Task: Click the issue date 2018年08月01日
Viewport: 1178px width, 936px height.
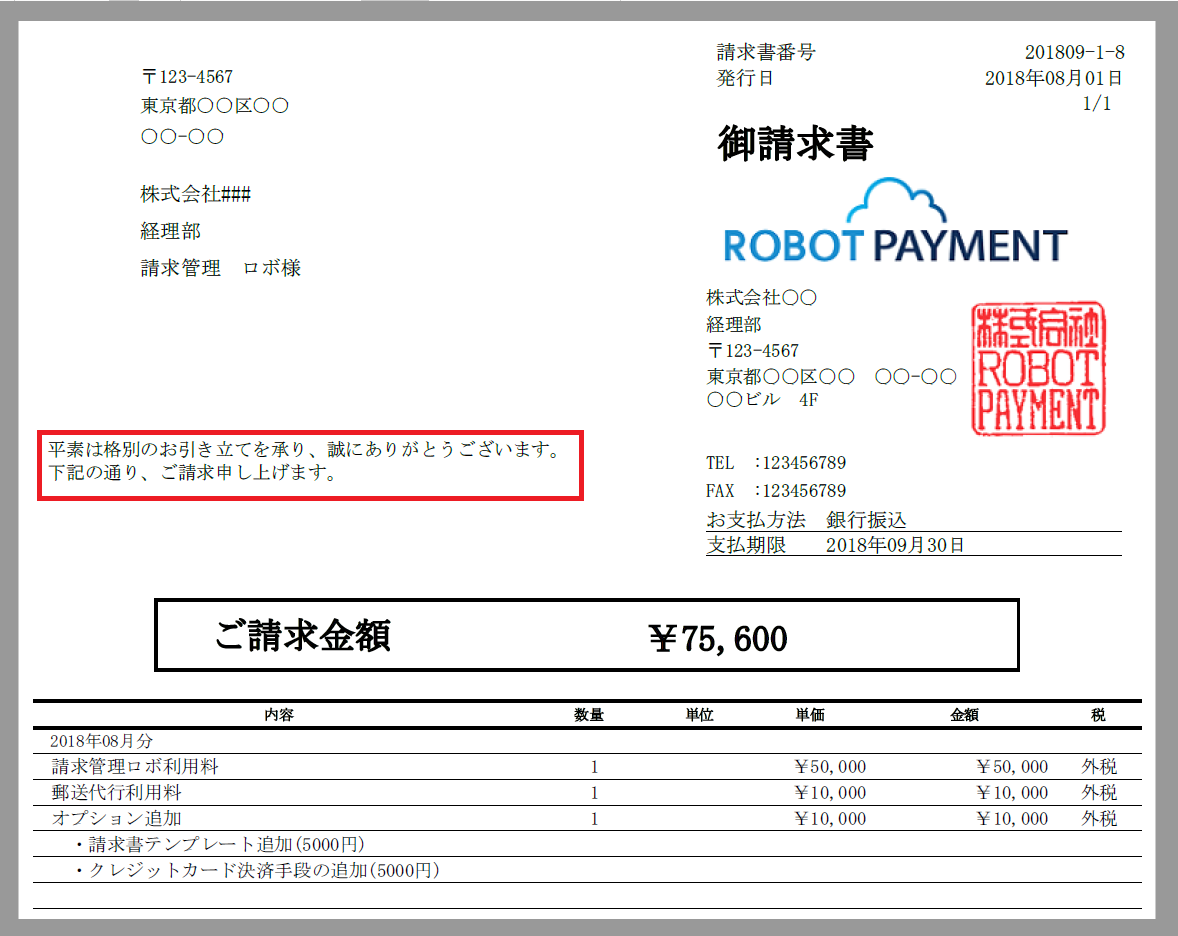Action: click(x=1053, y=78)
